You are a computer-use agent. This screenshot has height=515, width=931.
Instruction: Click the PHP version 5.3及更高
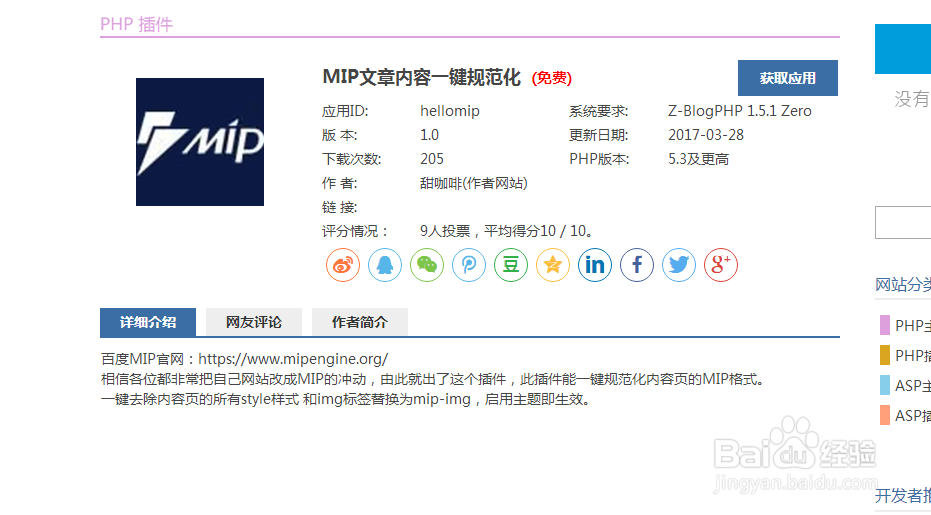coord(698,159)
